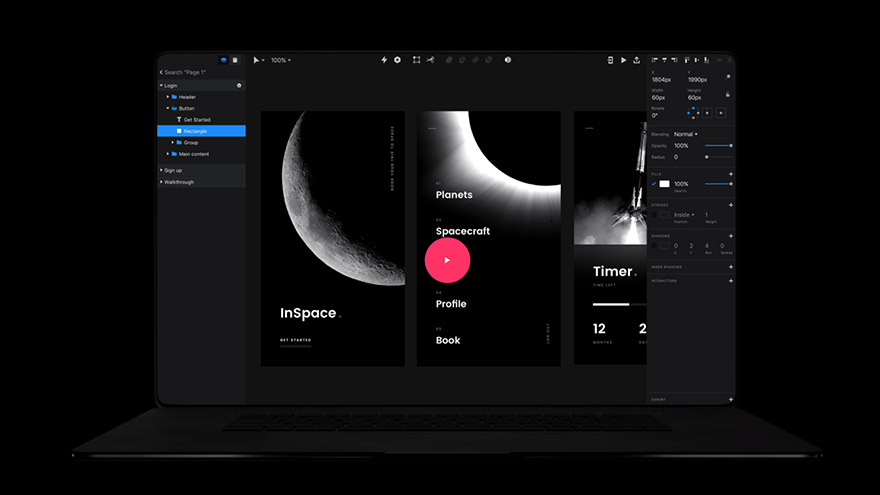Select the Get Started text layer
880x495 pixels.
pyautogui.click(x=196, y=120)
